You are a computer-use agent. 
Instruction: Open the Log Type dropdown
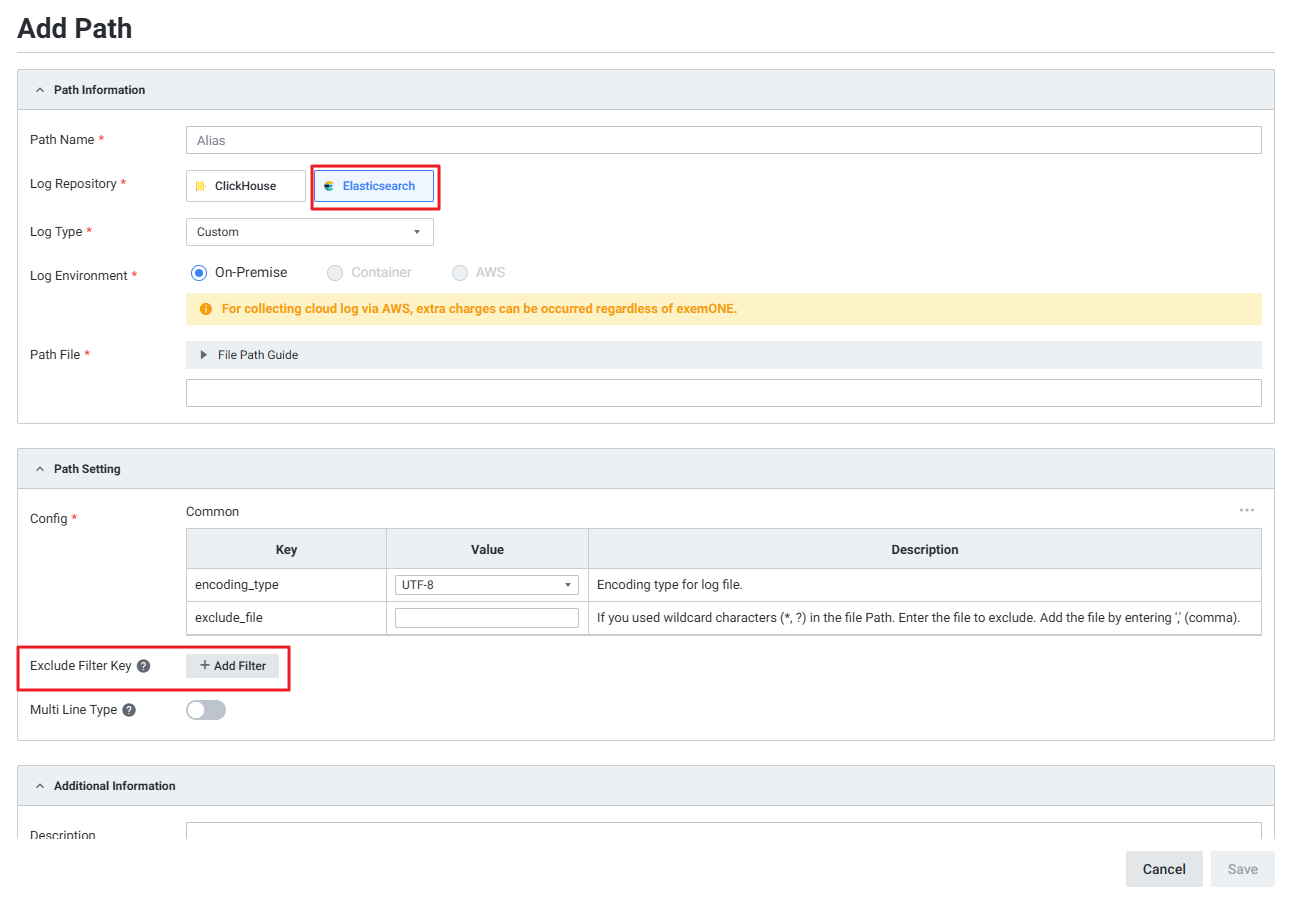(309, 232)
